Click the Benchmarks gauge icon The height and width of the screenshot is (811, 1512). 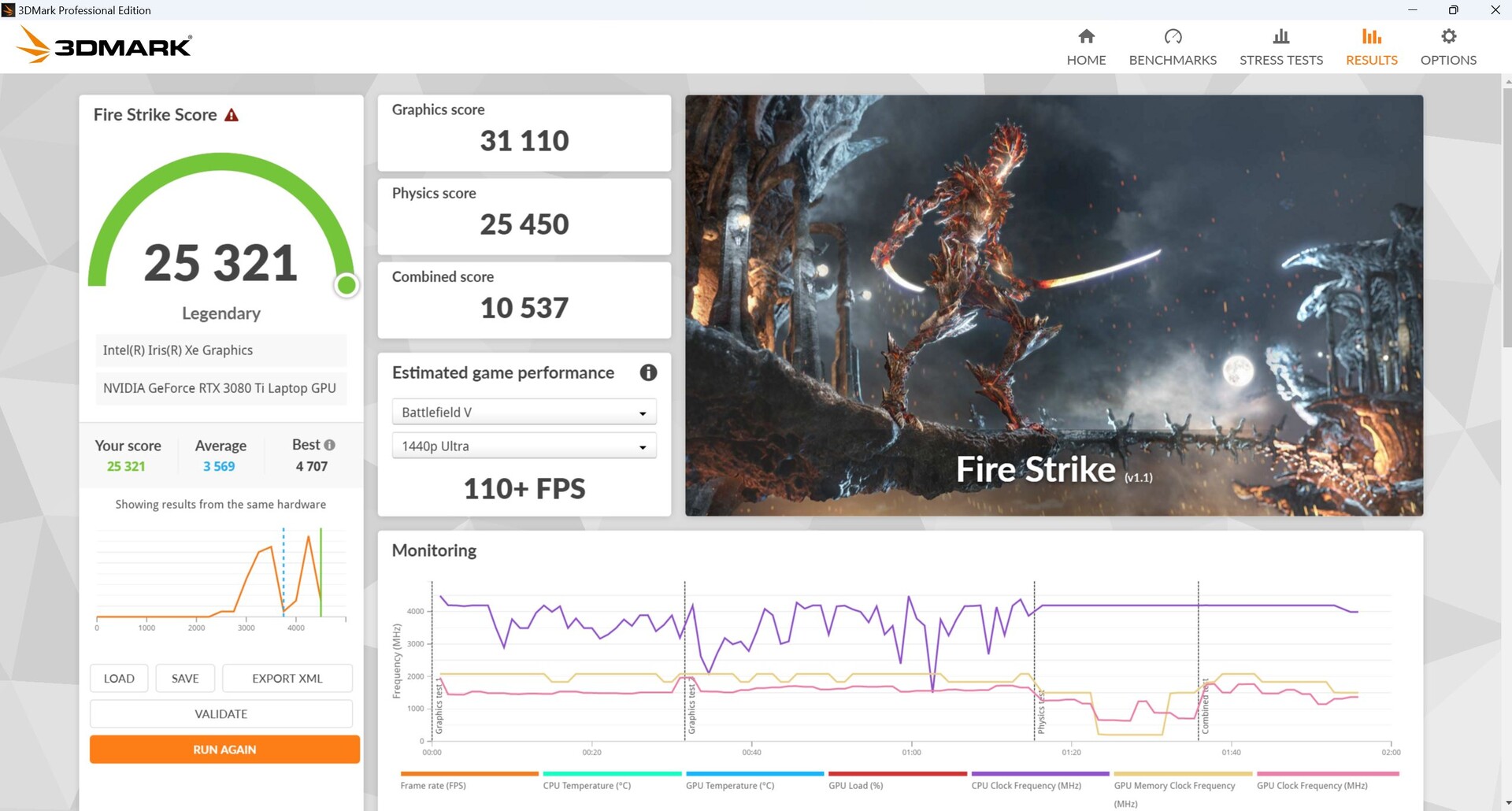click(x=1173, y=36)
